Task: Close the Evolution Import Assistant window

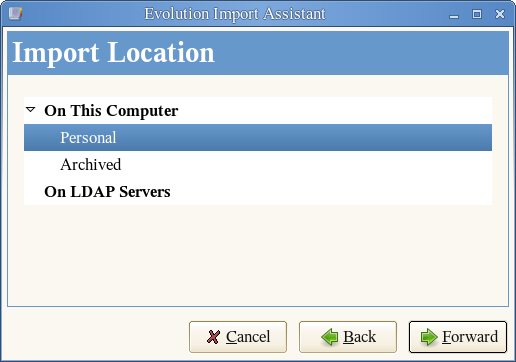Action: pos(500,14)
